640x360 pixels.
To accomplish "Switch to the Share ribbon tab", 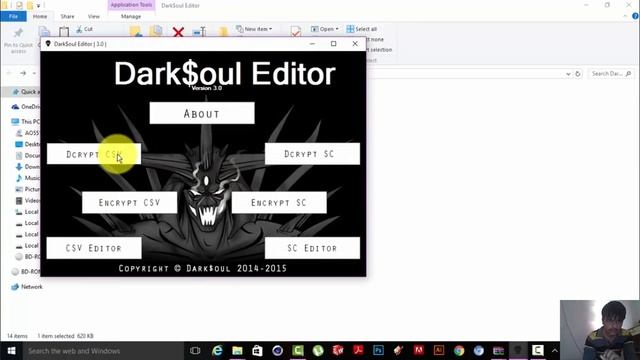I will (x=67, y=16).
